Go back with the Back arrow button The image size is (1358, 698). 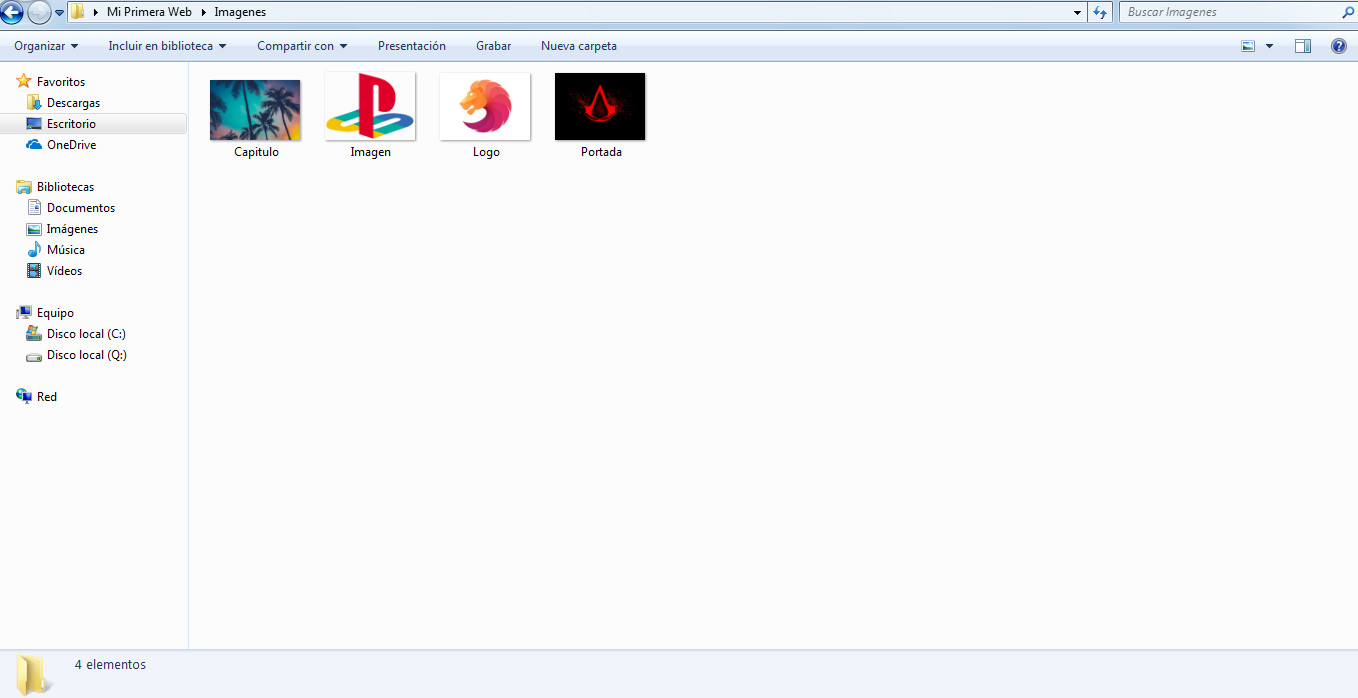pos(11,13)
